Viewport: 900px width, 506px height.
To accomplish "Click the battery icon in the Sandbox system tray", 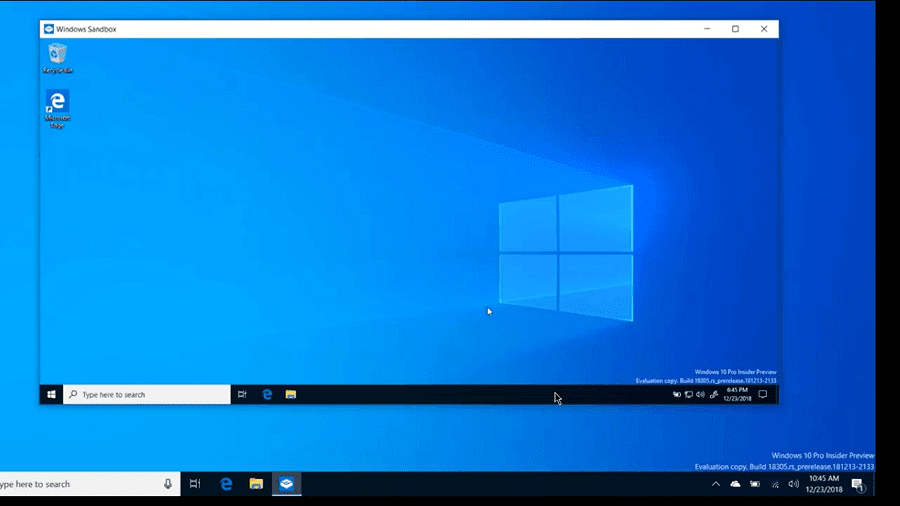I will click(677, 395).
